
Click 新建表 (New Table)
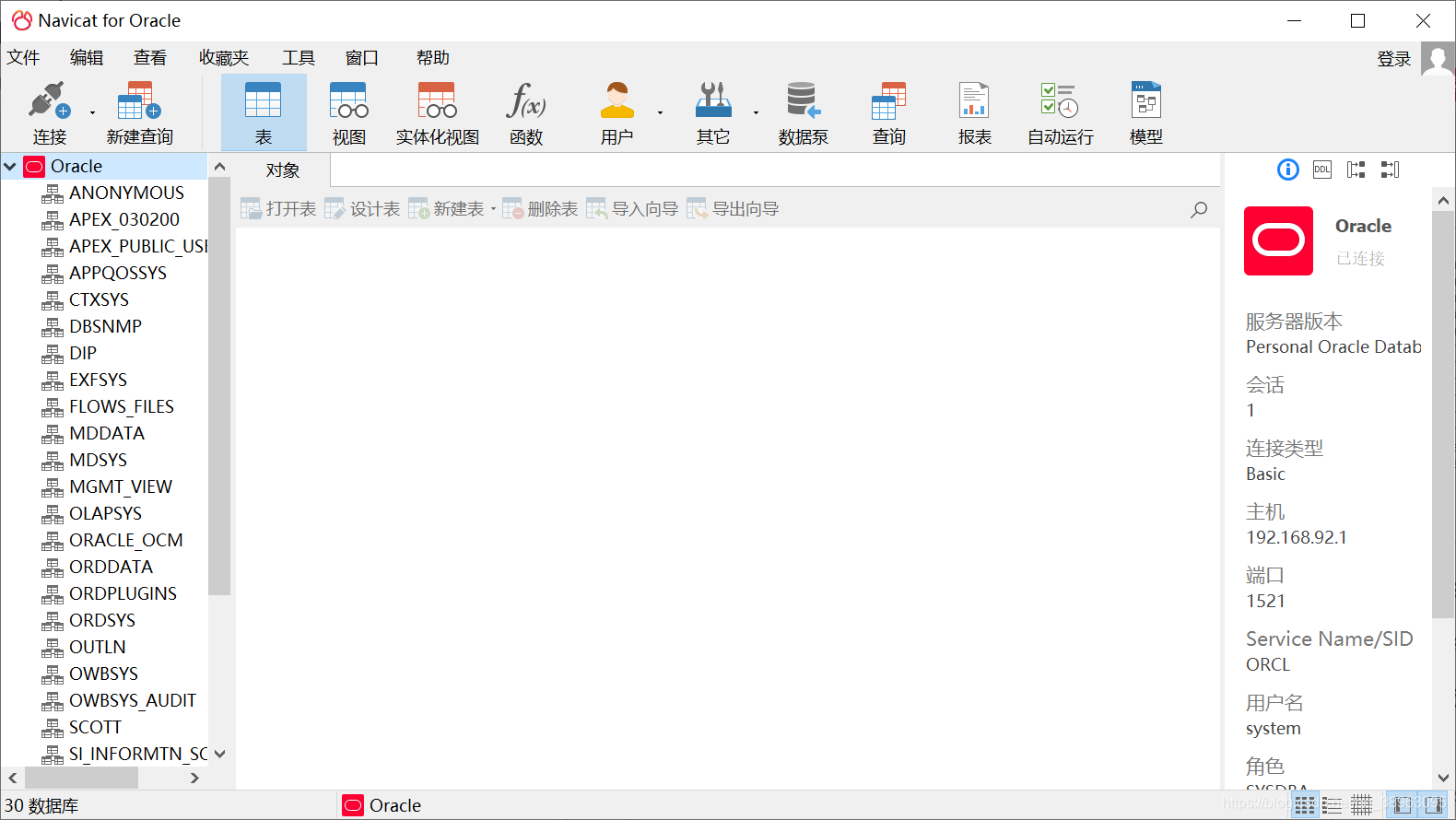click(x=447, y=209)
